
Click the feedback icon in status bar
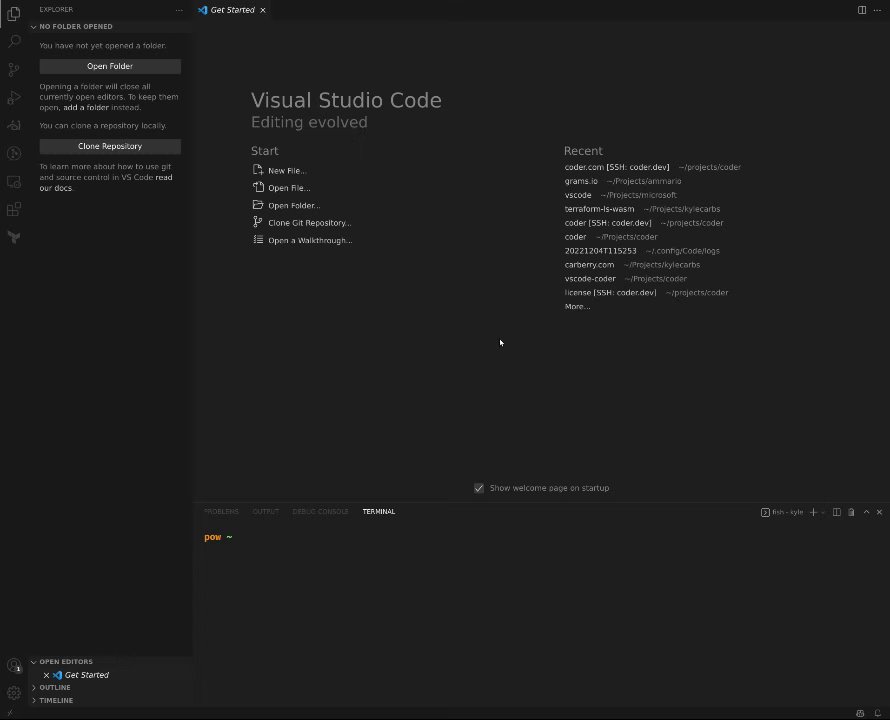(x=860, y=713)
